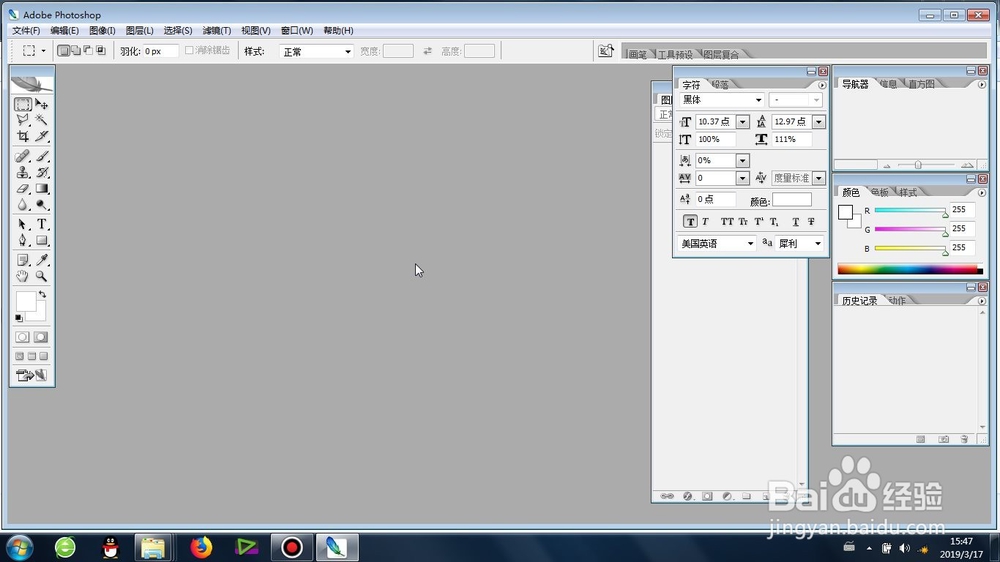Select the Rectangle shape tool
Image resolution: width=1000 pixels, height=562 pixels.
coord(41,240)
